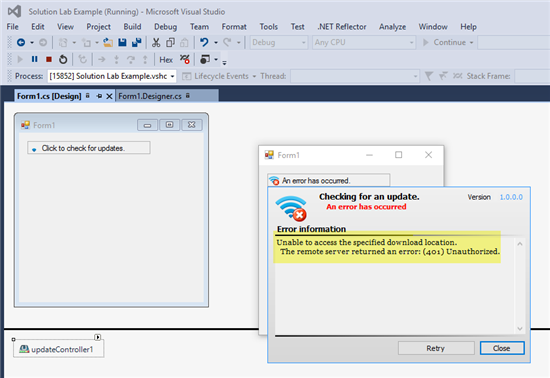Click the Show Next Statement arrow icon

click(x=102, y=60)
